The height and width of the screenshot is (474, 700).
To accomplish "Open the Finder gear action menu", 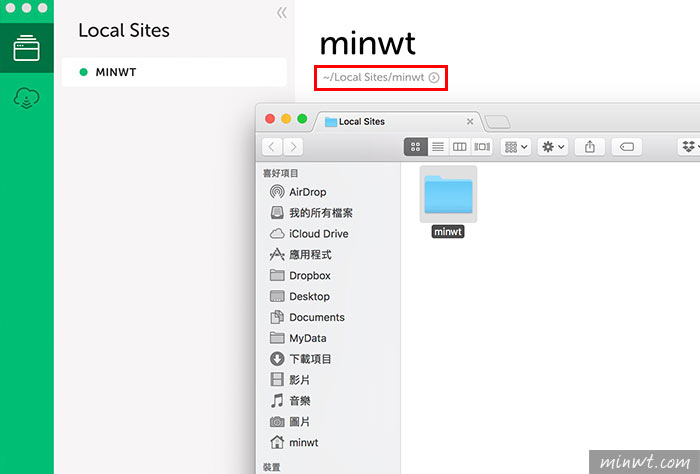I will tap(553, 147).
